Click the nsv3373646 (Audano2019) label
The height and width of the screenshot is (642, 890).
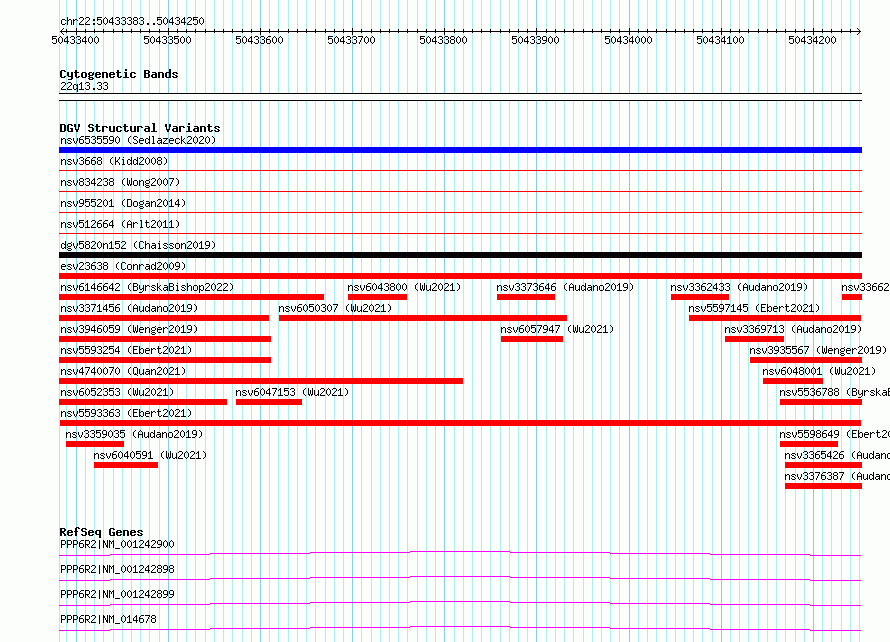click(x=565, y=287)
